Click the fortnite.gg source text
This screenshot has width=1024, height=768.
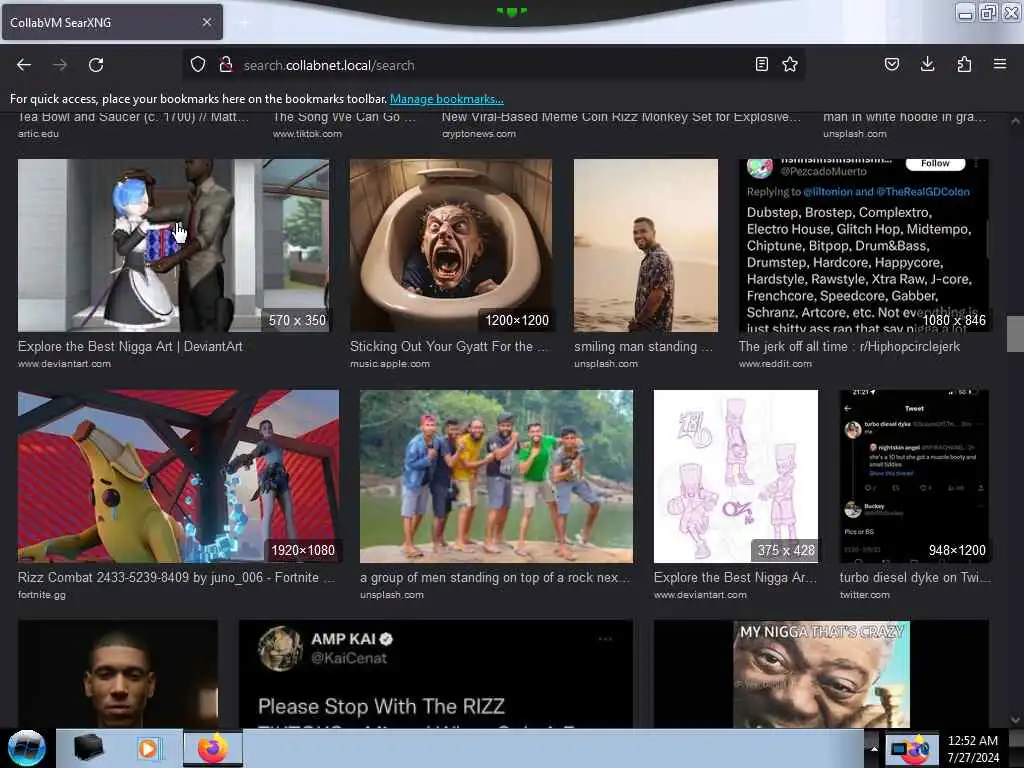pyautogui.click(x=42, y=595)
